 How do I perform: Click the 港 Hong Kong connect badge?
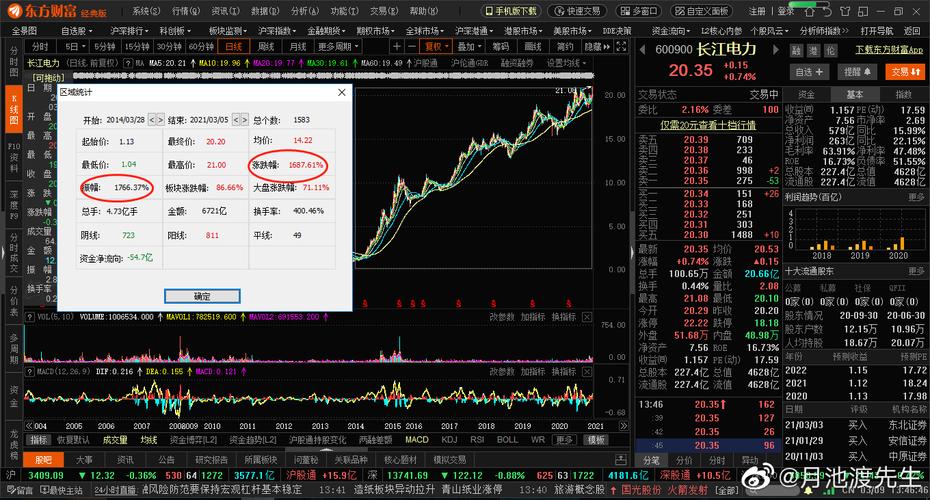pyautogui.click(x=813, y=51)
